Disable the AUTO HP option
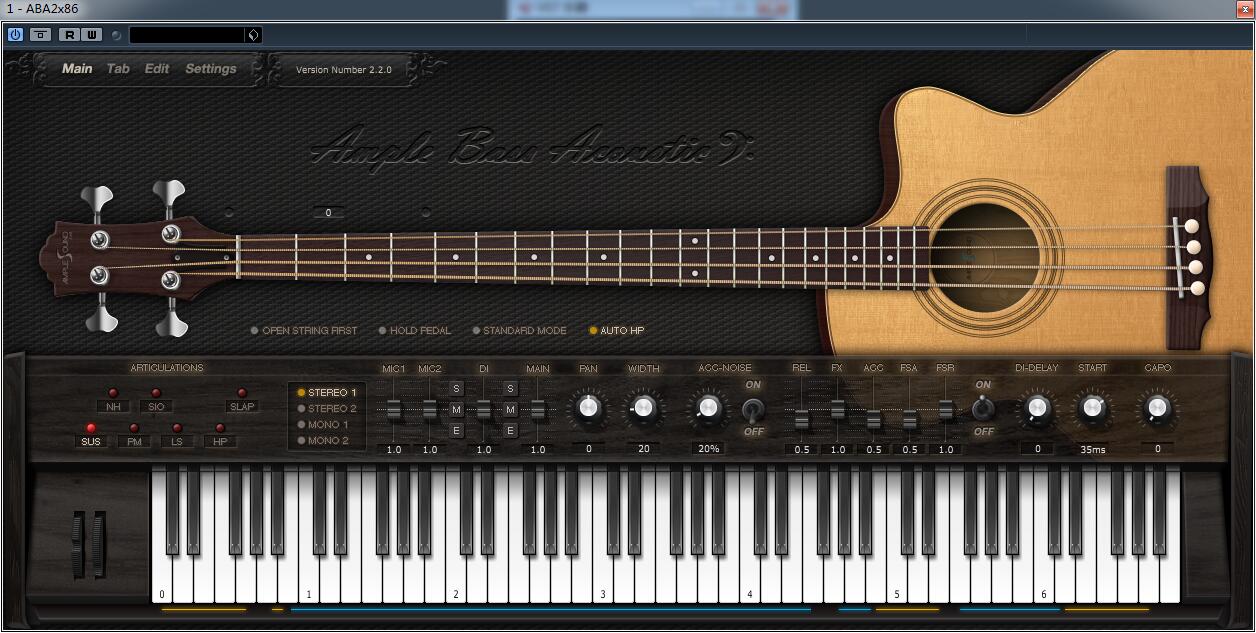Viewport: 1256px width, 633px height. coord(616,331)
